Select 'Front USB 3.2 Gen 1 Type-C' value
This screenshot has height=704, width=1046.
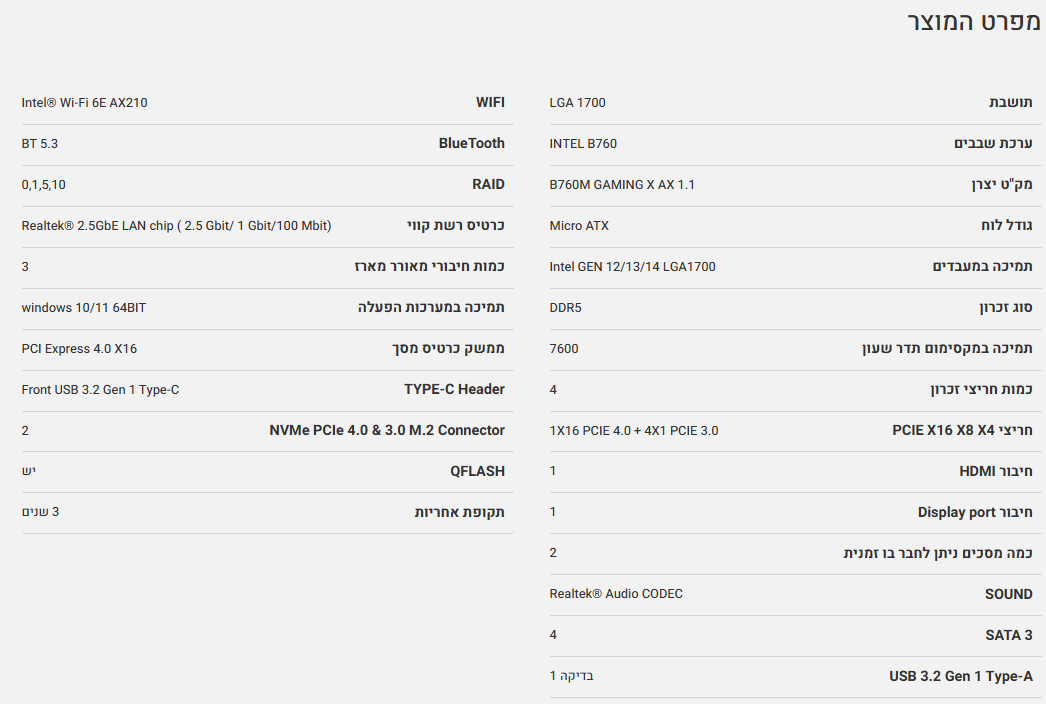(100, 390)
